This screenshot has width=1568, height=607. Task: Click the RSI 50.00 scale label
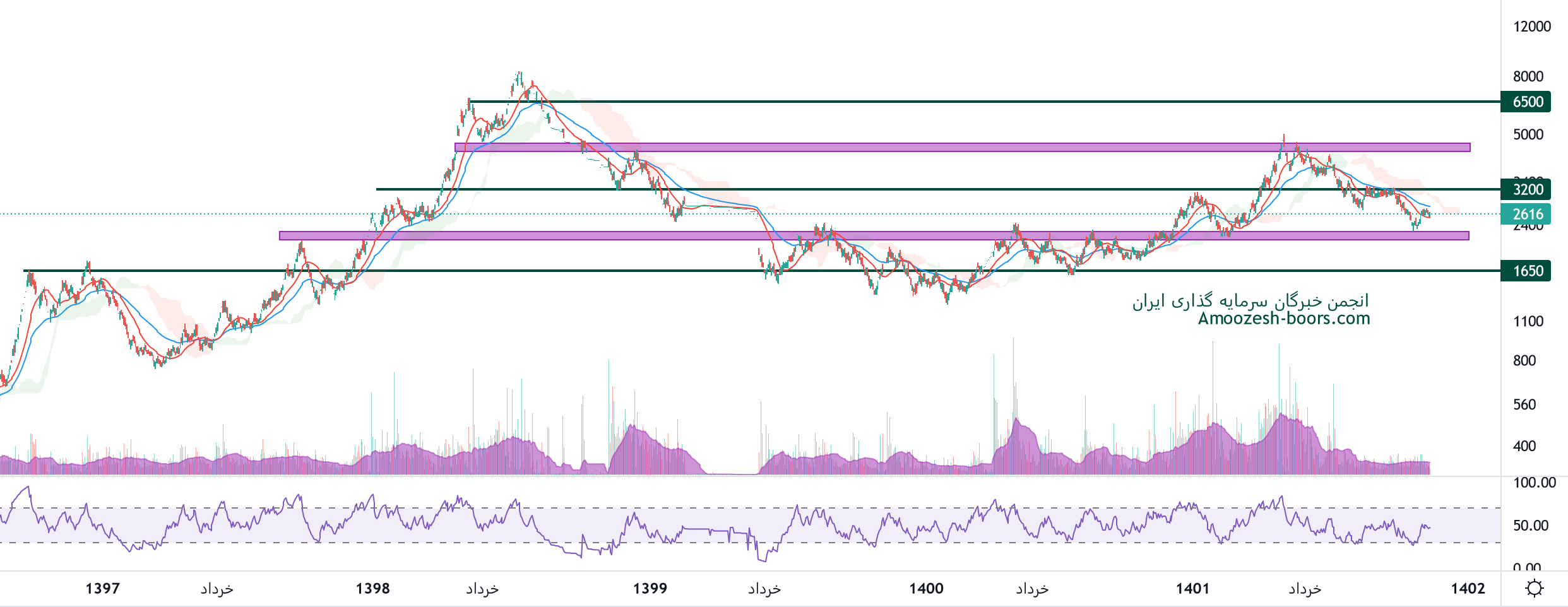pos(1530,526)
